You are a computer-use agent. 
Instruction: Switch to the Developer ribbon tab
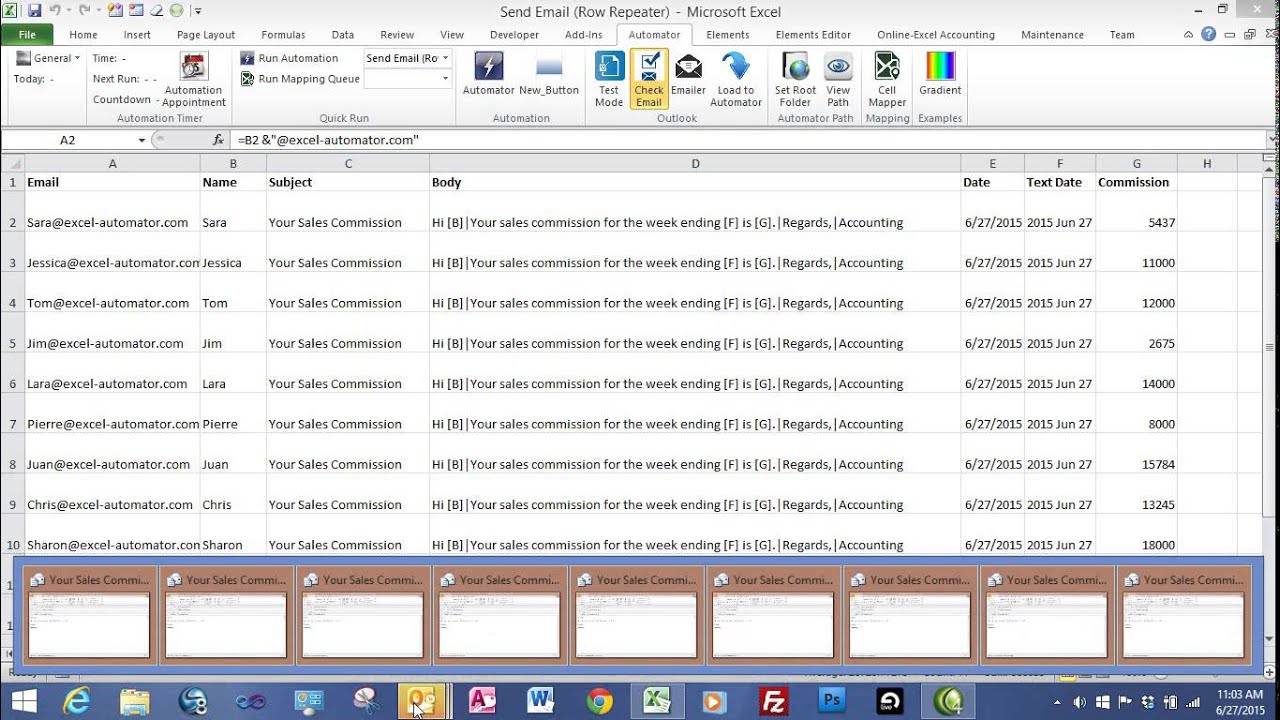pyautogui.click(x=514, y=34)
